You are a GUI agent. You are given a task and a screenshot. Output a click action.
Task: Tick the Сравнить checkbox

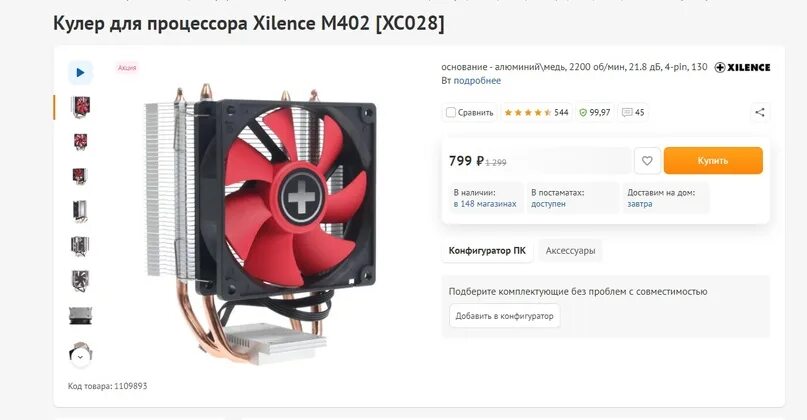tap(451, 112)
